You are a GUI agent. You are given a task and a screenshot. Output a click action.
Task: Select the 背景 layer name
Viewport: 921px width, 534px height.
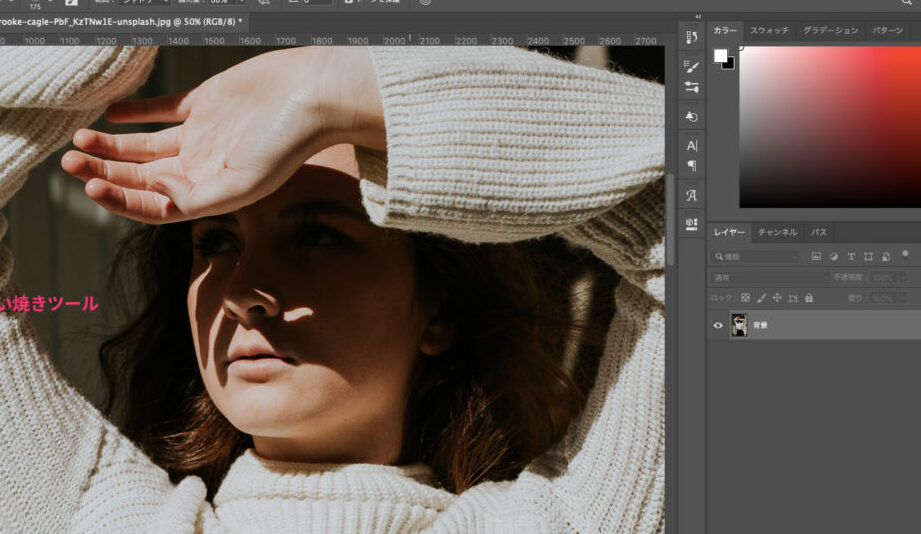[x=760, y=325]
